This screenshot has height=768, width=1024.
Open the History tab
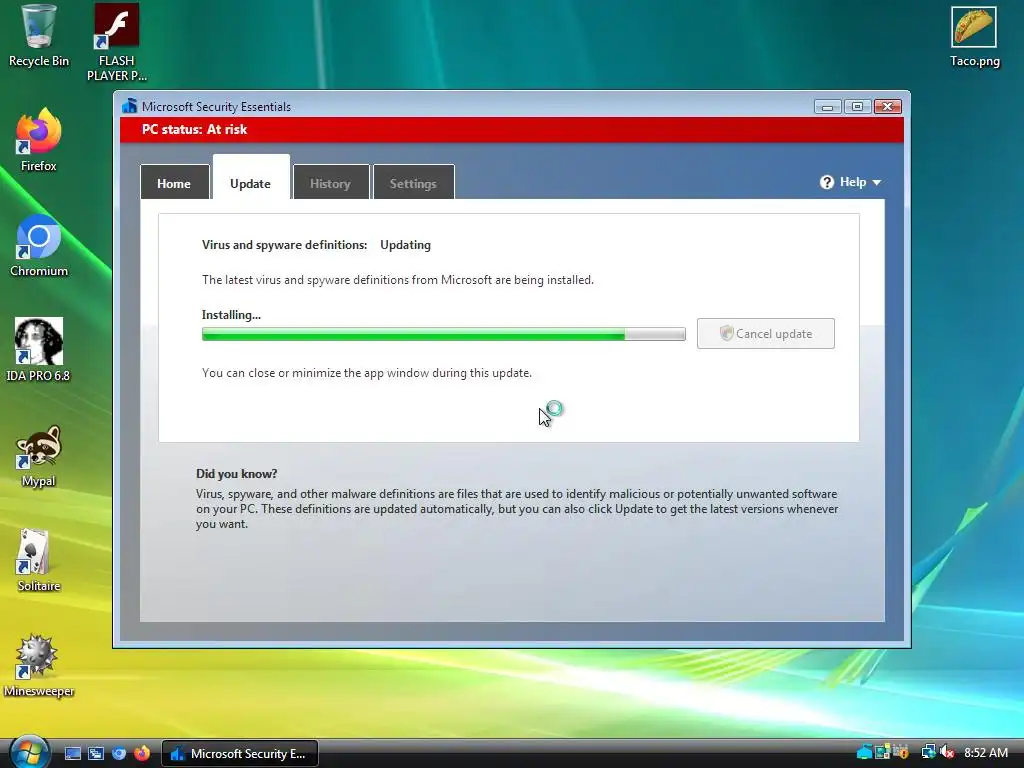coord(330,182)
